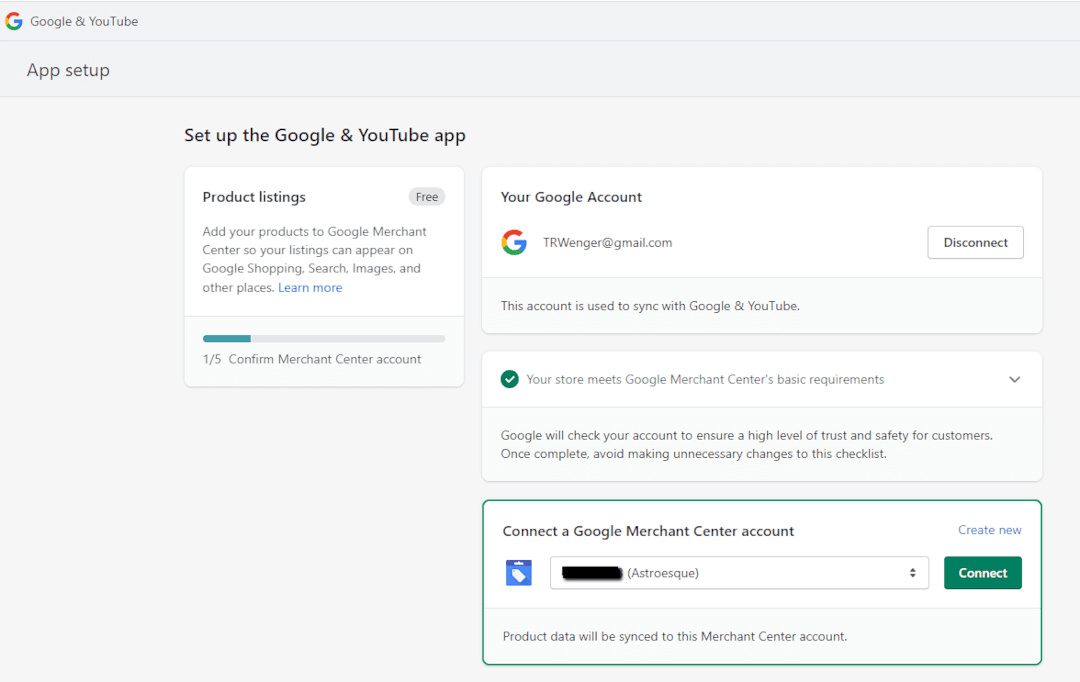The height and width of the screenshot is (682, 1080).
Task: Click the TRWenger@gmail.com email text
Action: (x=607, y=242)
